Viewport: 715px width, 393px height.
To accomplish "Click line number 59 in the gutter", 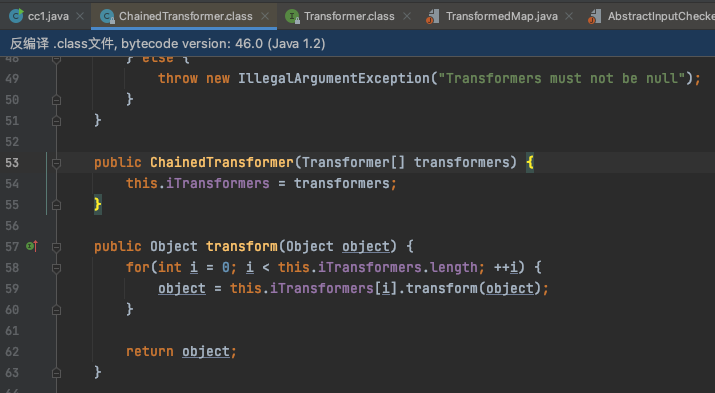I will pos(12,289).
